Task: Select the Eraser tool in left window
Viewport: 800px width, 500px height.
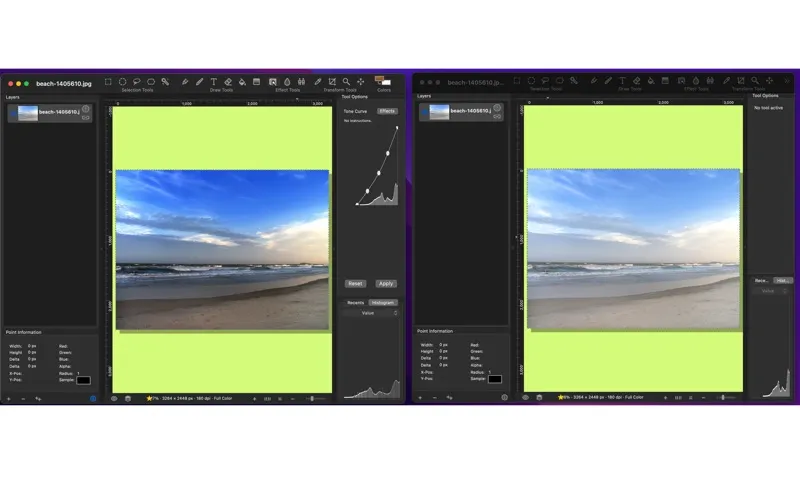Action: coord(228,82)
